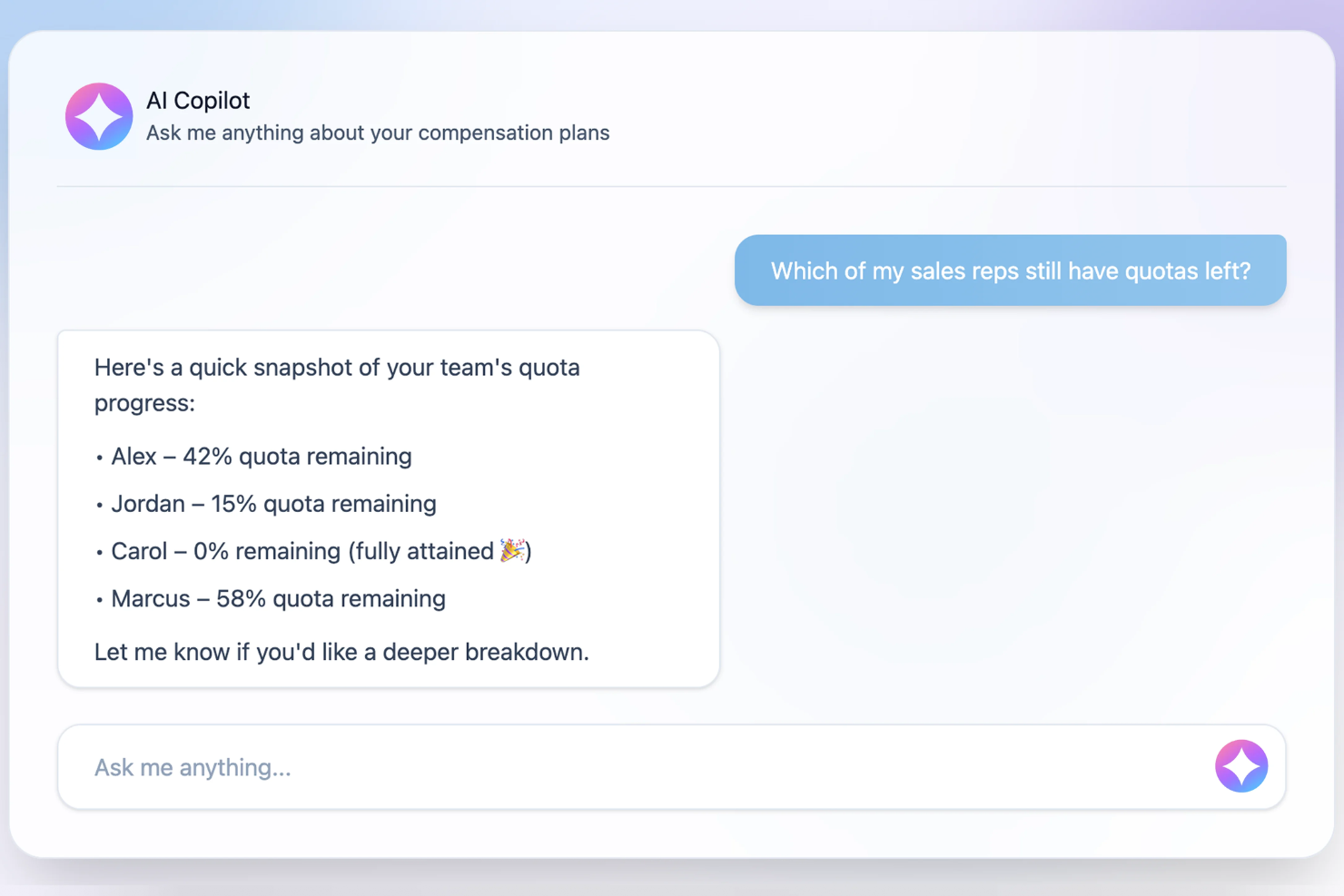This screenshot has height=896, width=1344.
Task: Click the divider line under the header
Action: [672, 186]
